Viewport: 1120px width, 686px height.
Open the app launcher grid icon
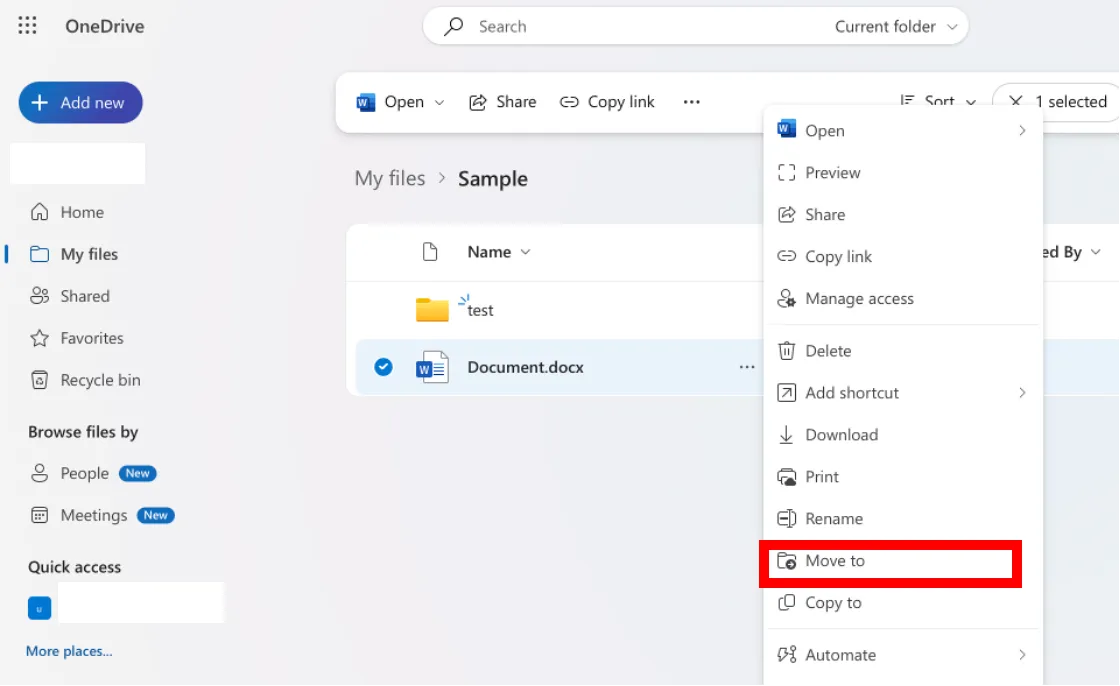28,26
